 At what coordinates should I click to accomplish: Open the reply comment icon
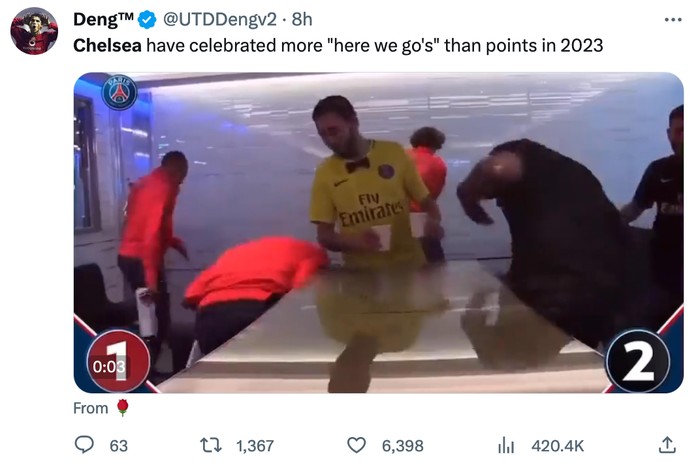[x=84, y=445]
